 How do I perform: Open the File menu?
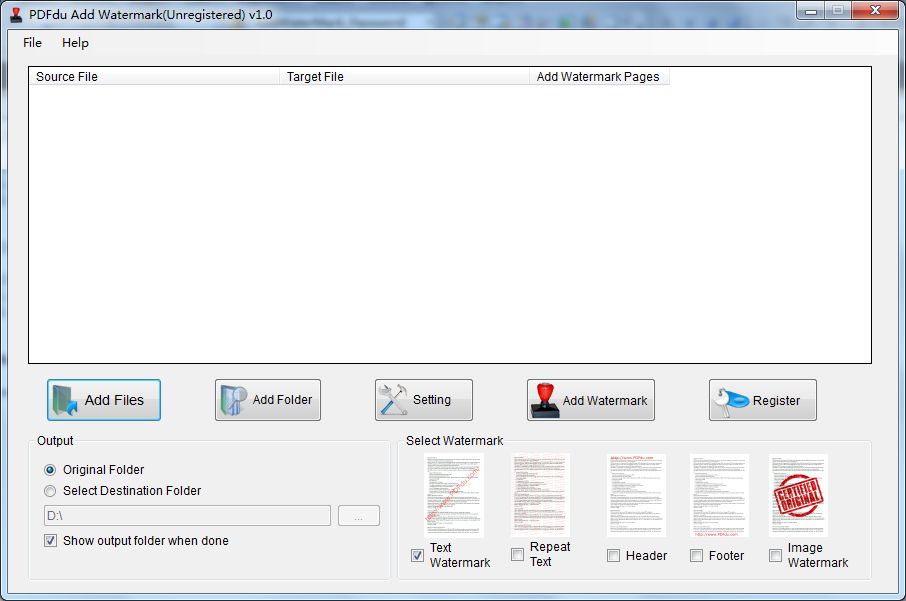pos(32,43)
